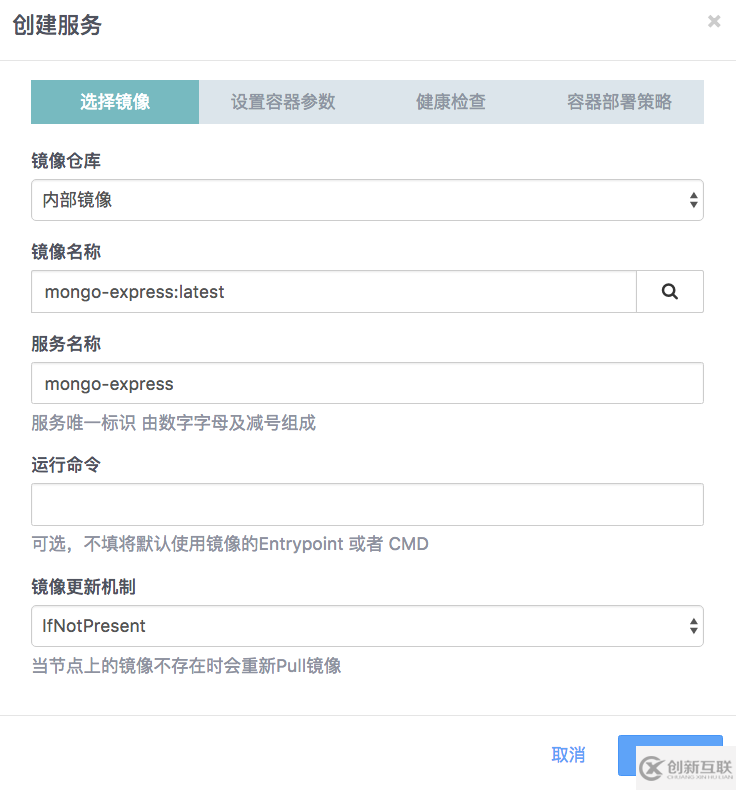Click the 镜像名称 field label
Viewport: 736px width, 790px height.
[66, 253]
